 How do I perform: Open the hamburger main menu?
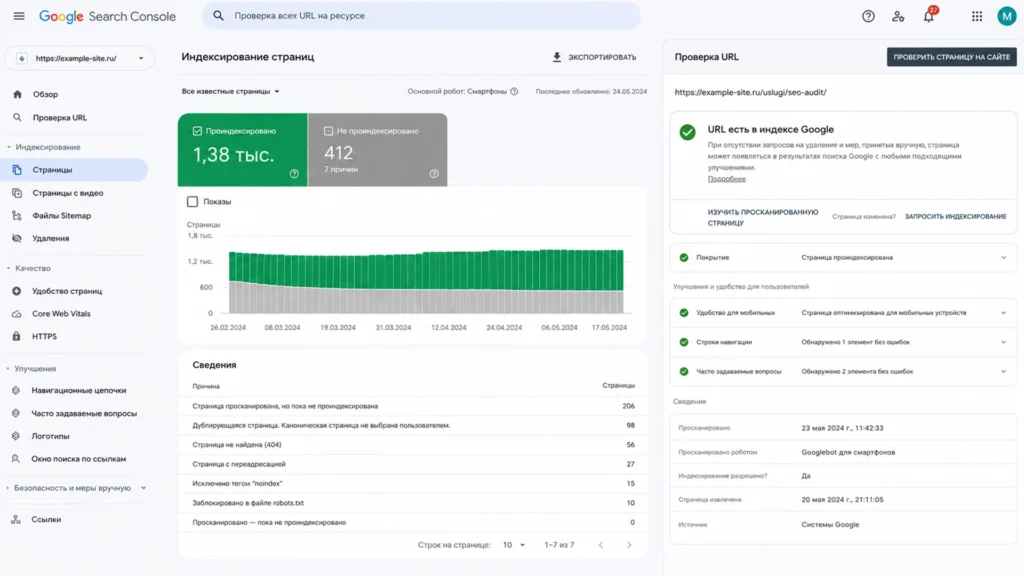pos(19,16)
